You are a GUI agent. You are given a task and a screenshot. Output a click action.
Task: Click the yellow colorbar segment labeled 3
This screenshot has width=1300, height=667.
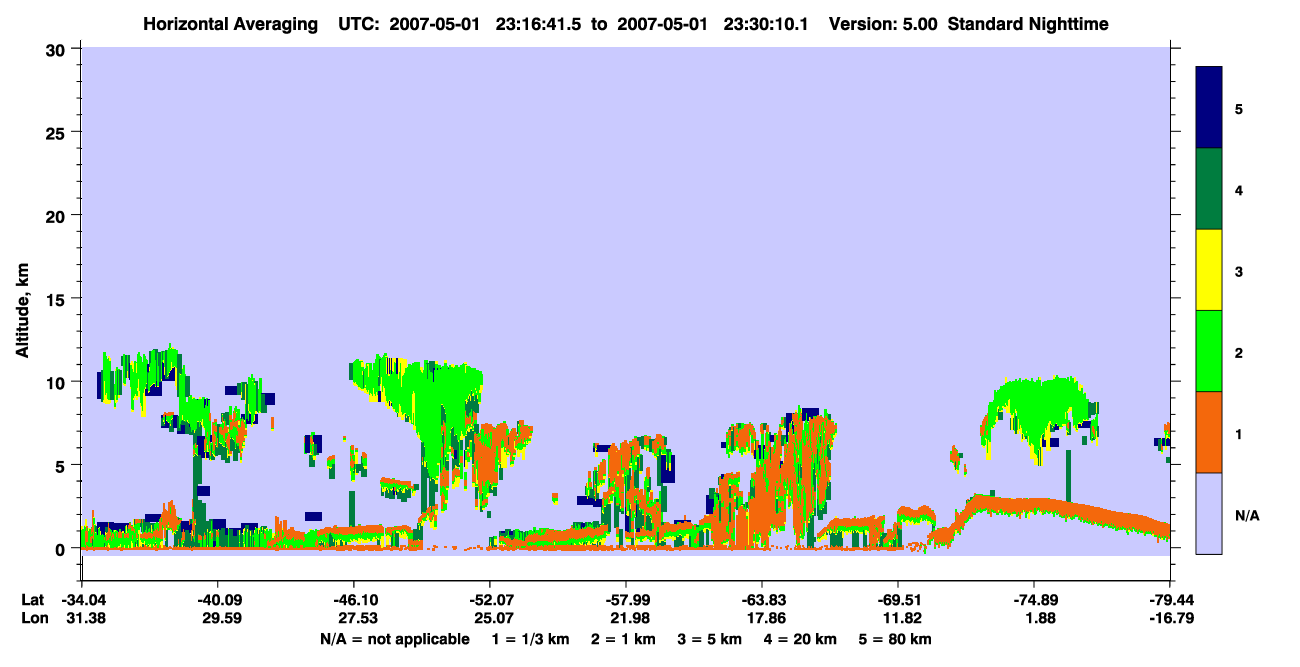(x=1209, y=270)
